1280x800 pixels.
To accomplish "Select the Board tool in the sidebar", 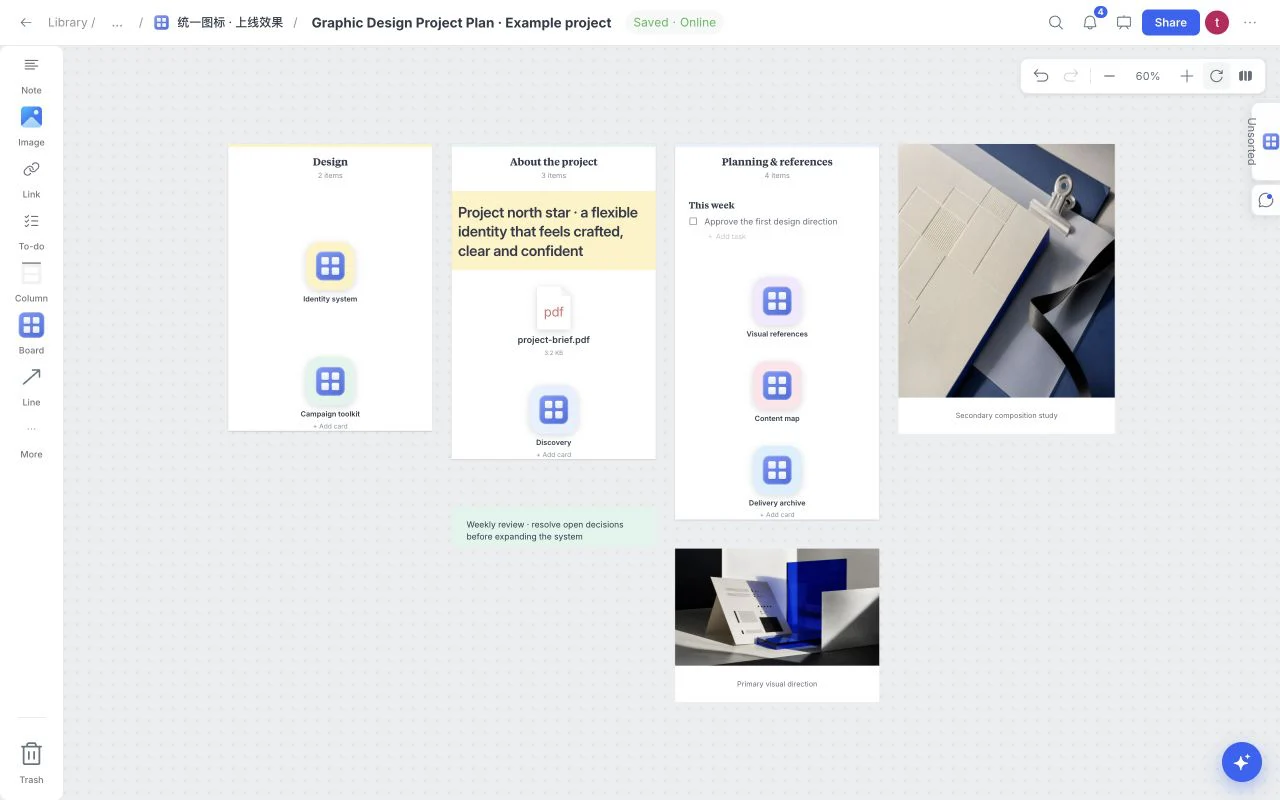I will click(31, 334).
